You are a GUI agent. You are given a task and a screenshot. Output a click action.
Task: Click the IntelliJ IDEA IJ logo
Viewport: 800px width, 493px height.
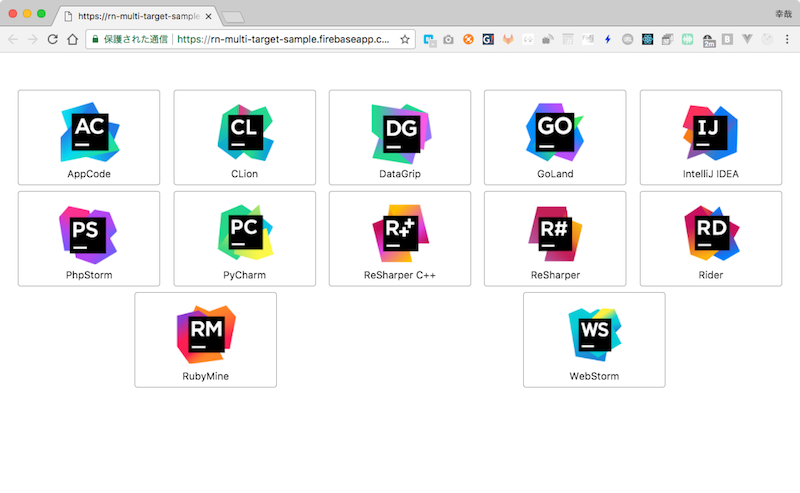click(710, 133)
